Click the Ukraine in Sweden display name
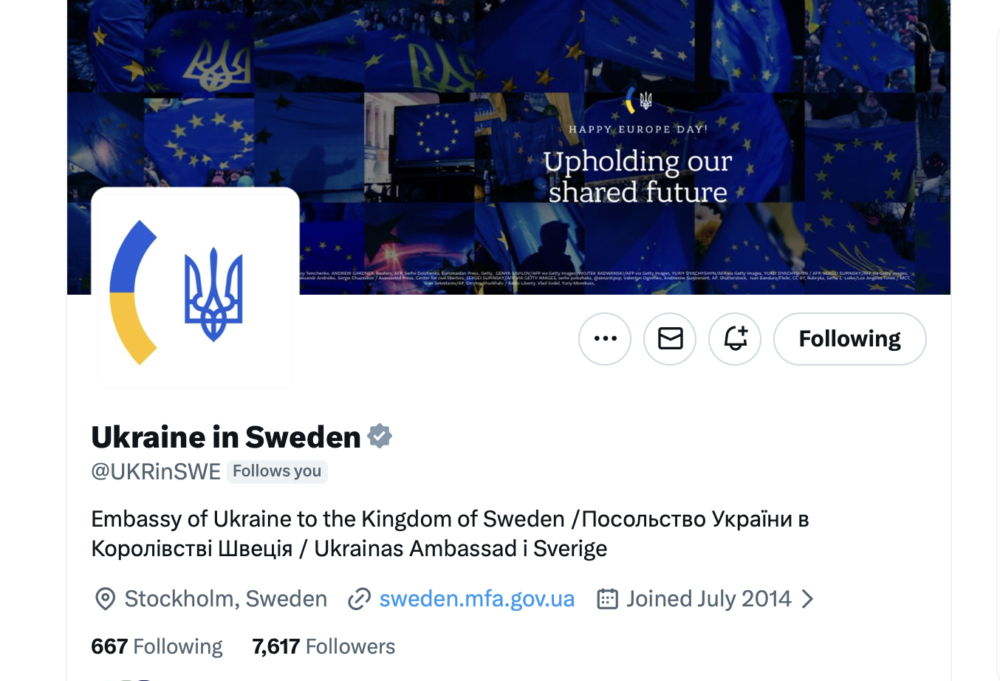This screenshot has height=681, width=1000. (x=225, y=437)
